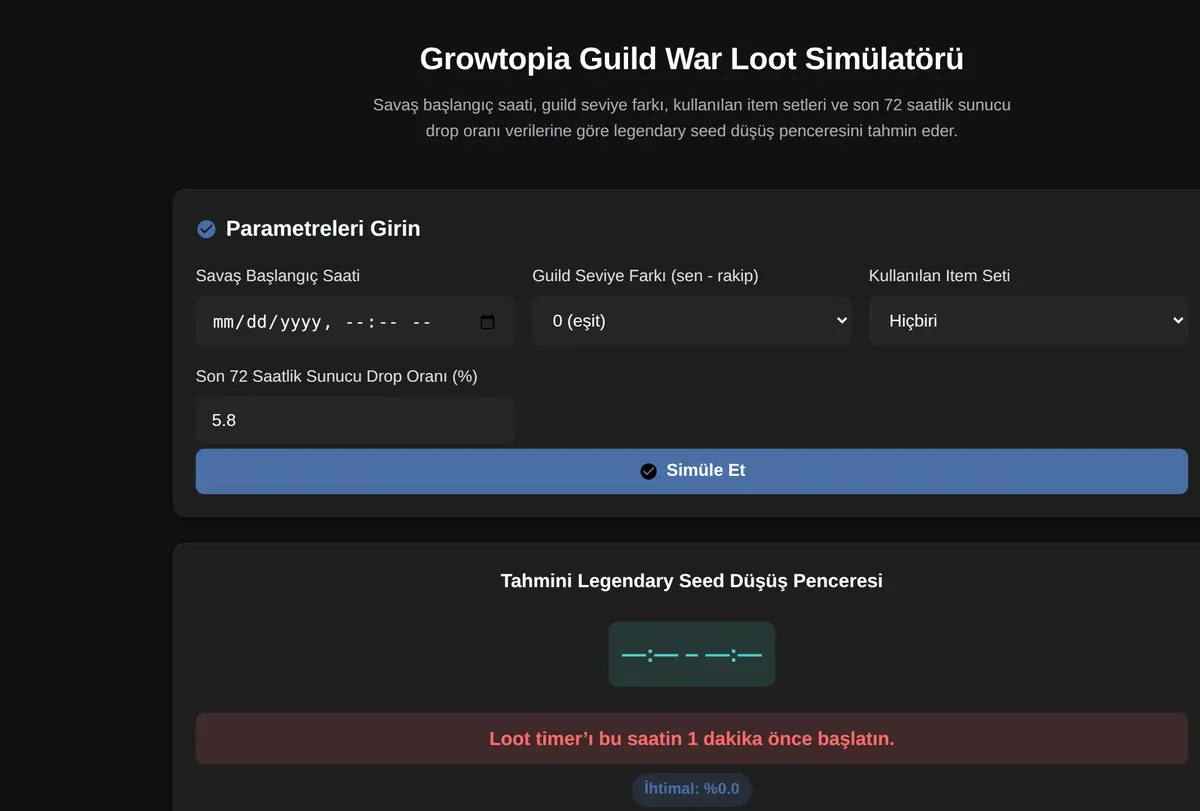This screenshot has width=1200, height=811.
Task: Open the Guild Seviye Farkı dropdown
Action: pos(692,321)
